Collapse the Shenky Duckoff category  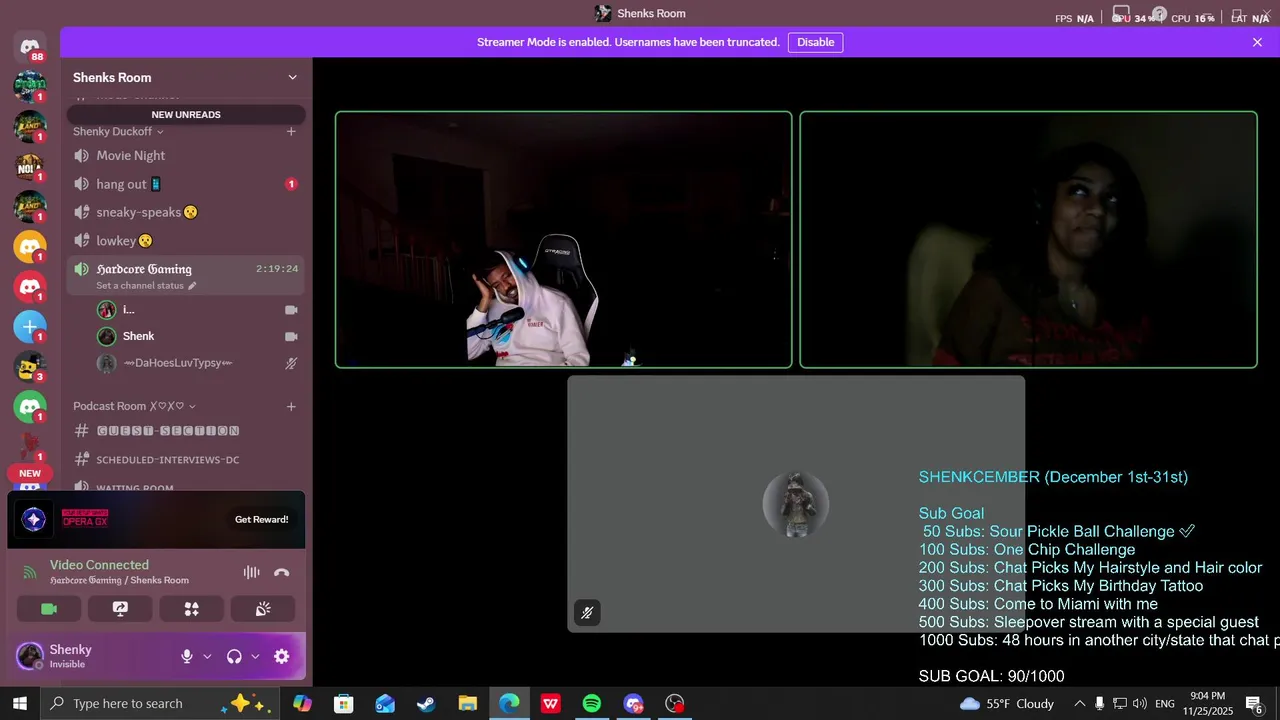coord(118,131)
